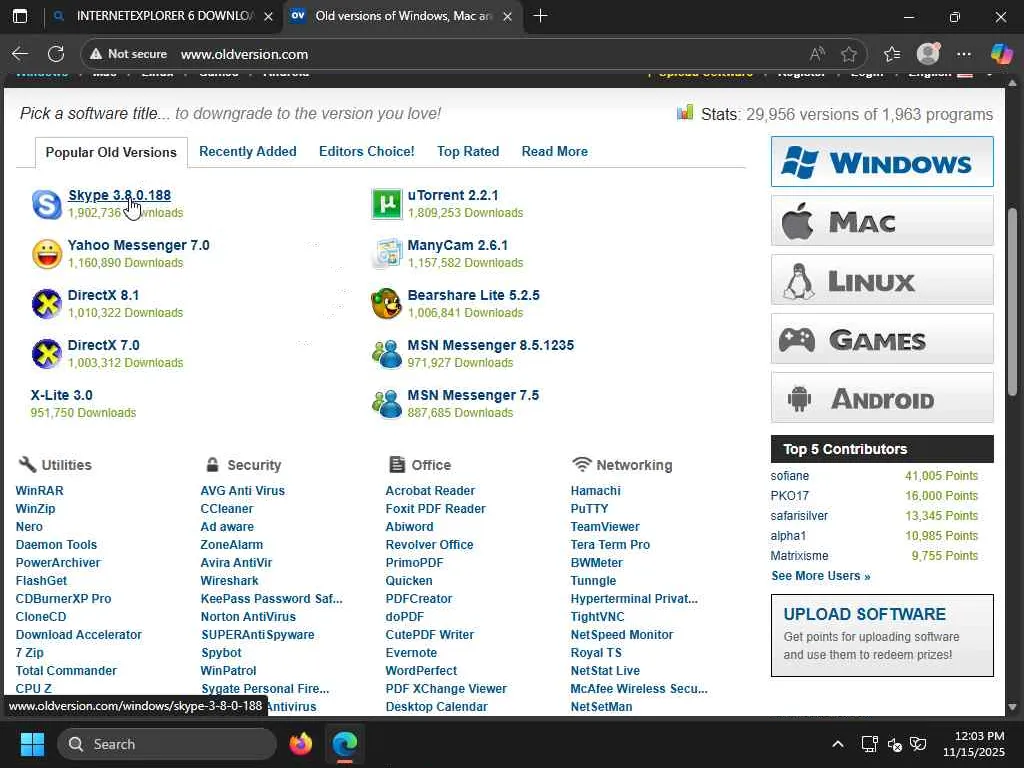Click the ManyCam icon

pyautogui.click(x=387, y=254)
